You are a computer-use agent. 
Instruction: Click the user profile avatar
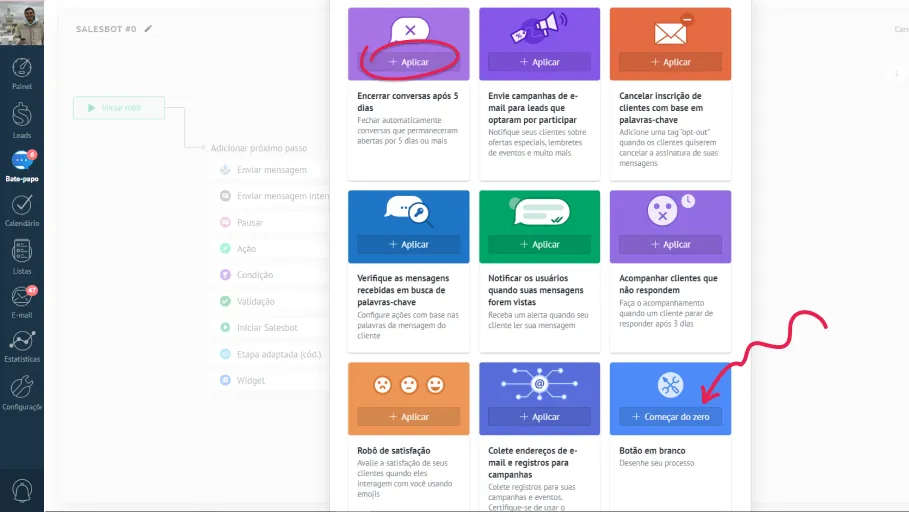pyautogui.click(x=22, y=23)
